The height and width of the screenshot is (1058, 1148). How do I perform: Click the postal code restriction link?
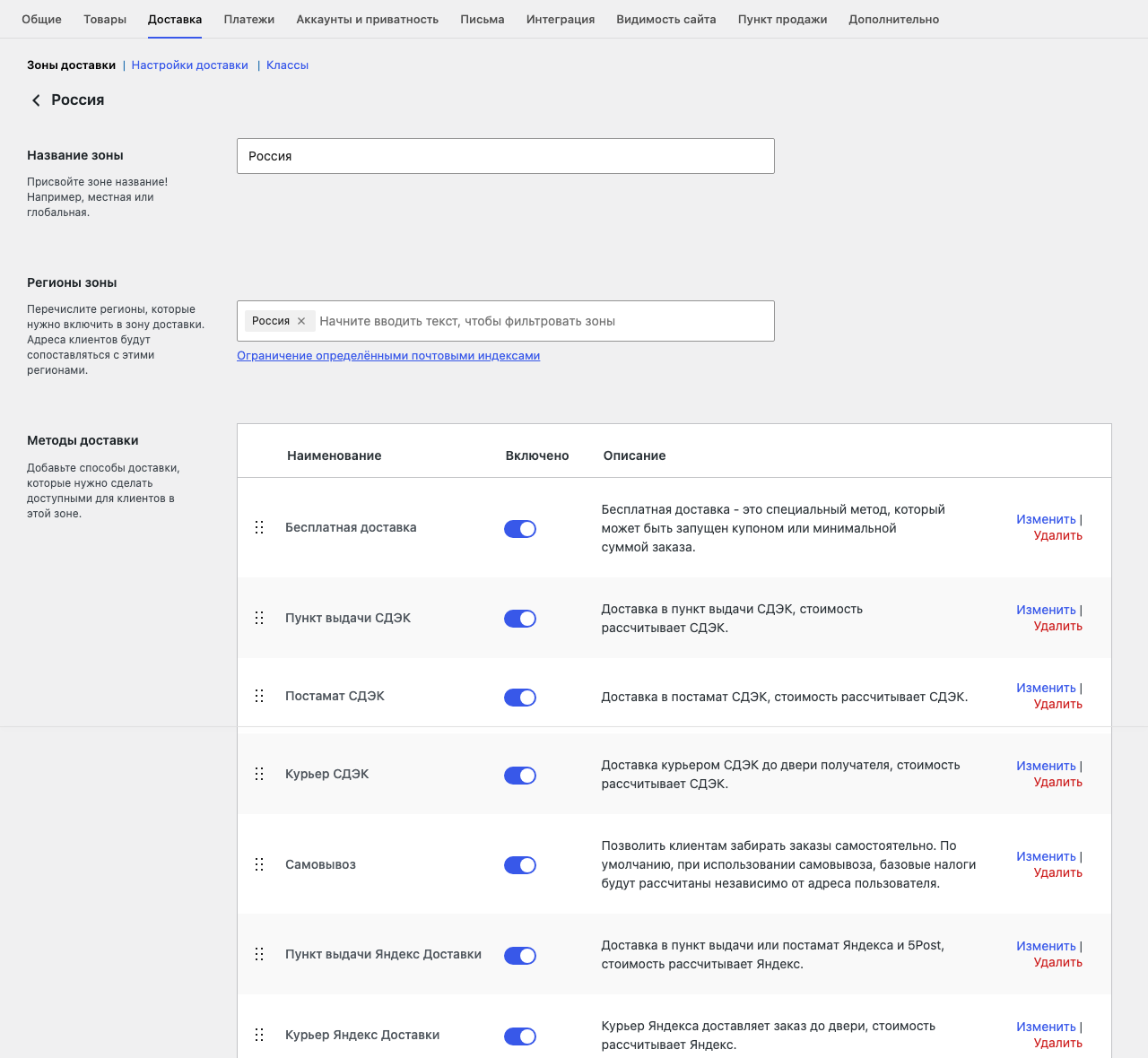388,356
